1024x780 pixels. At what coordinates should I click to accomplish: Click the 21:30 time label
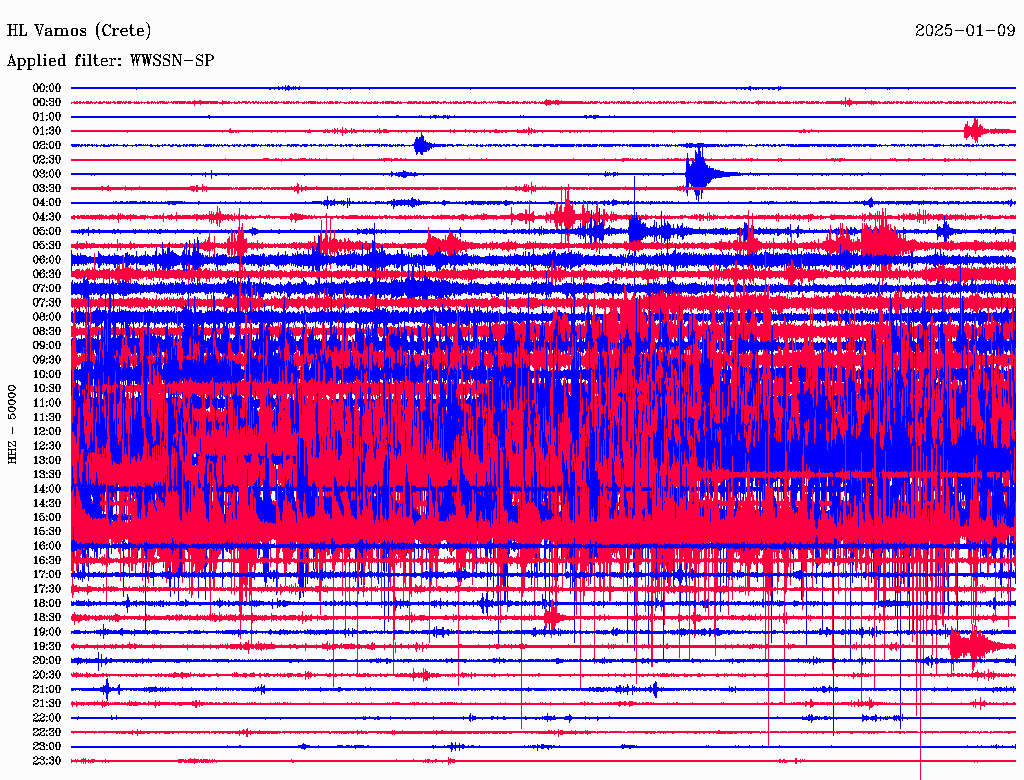(47, 704)
